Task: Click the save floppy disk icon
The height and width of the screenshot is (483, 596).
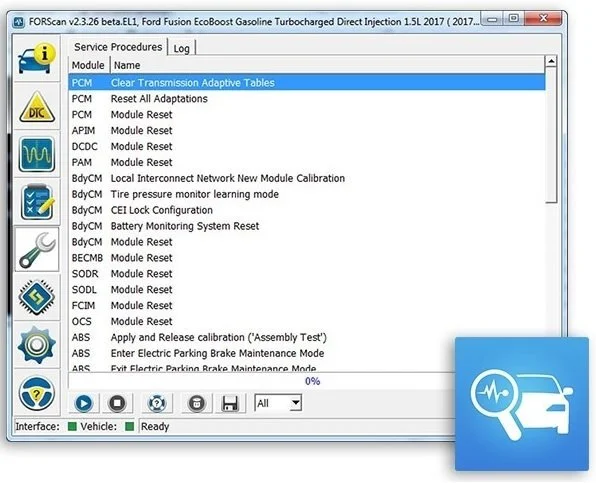Action: [230, 403]
